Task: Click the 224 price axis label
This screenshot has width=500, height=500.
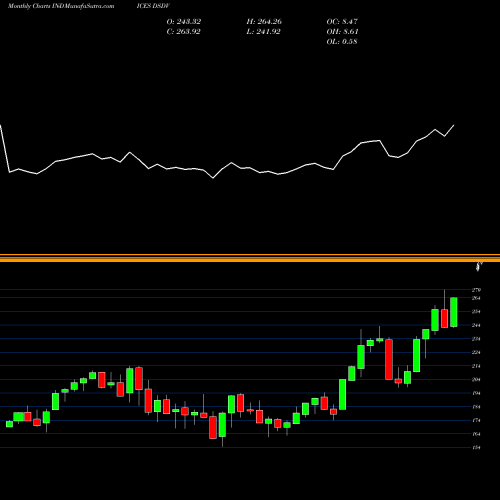Action: pos(476,352)
